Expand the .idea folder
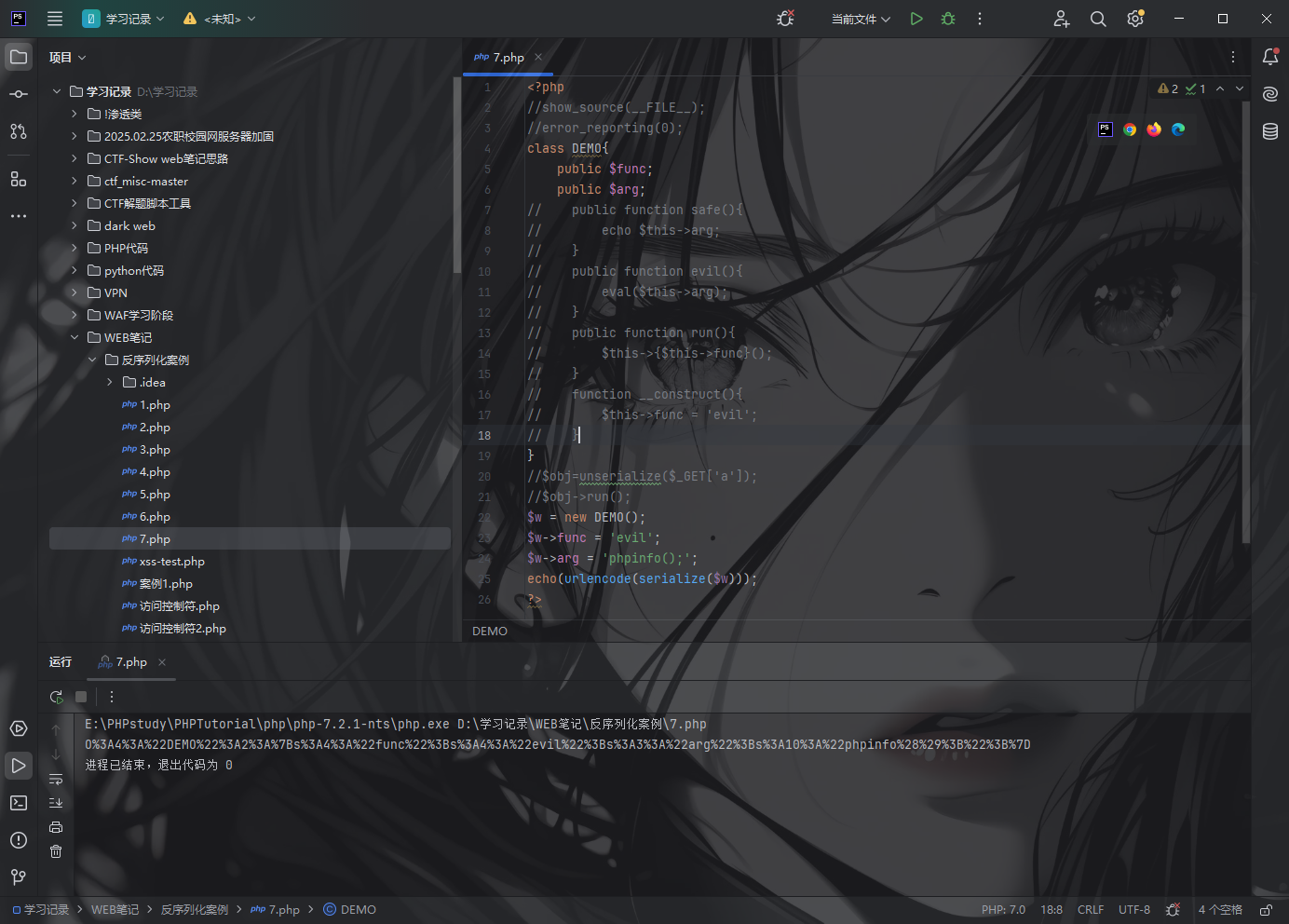 tap(110, 382)
